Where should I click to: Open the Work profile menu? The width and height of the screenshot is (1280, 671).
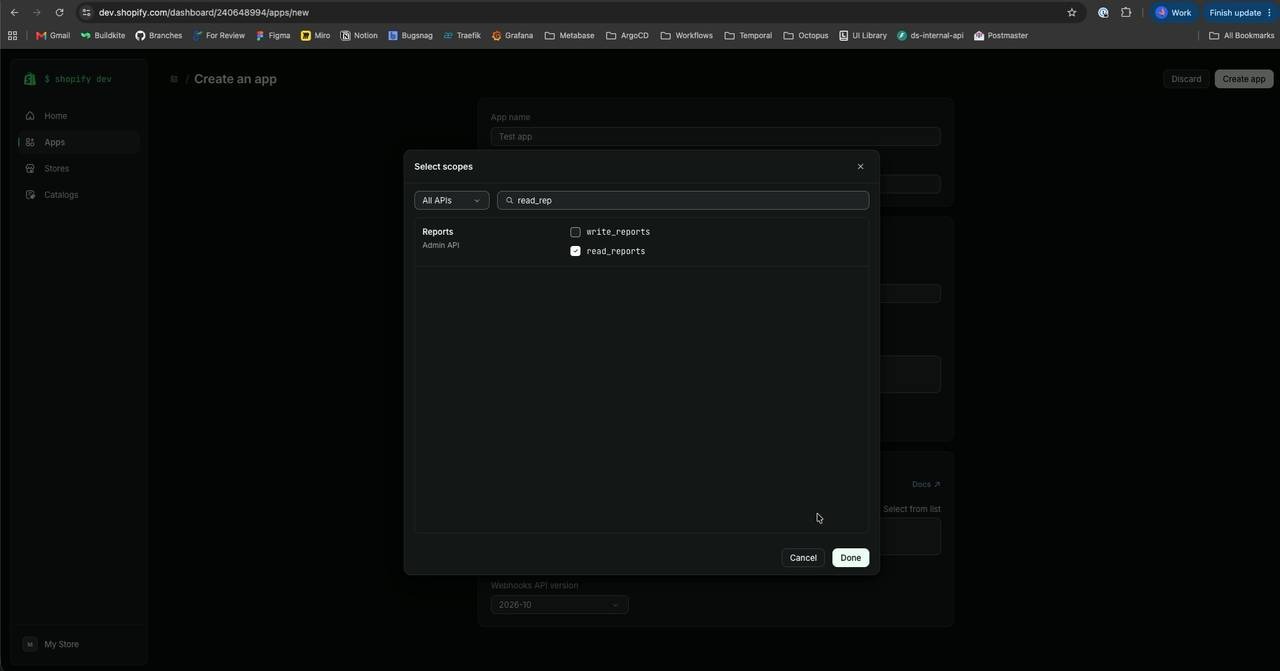[x=1174, y=13]
